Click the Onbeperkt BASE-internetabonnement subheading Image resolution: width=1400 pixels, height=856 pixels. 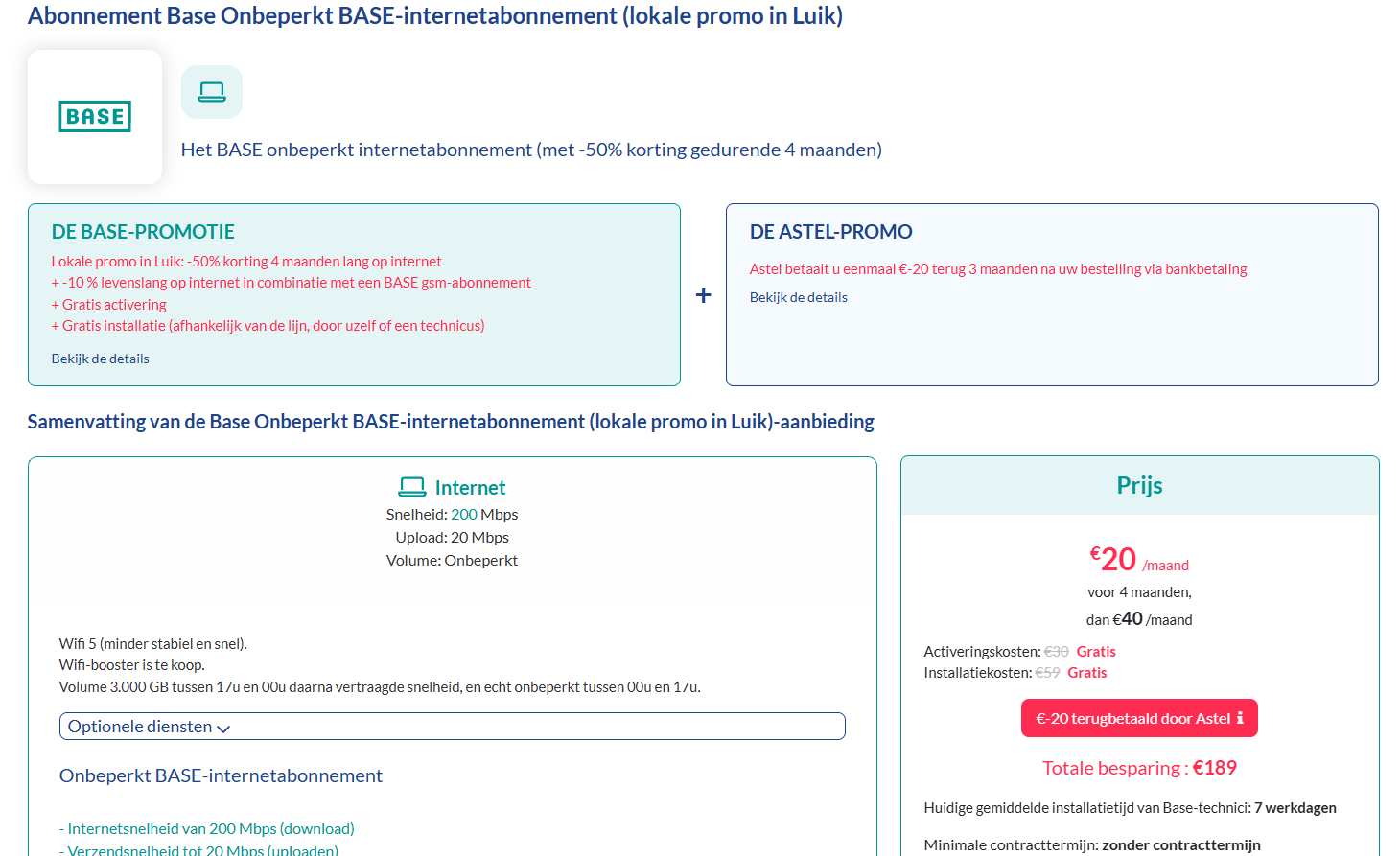click(x=221, y=775)
